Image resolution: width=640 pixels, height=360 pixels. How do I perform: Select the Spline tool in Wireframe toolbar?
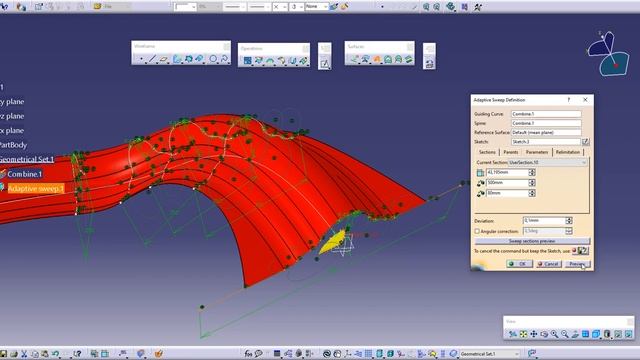(x=224, y=60)
